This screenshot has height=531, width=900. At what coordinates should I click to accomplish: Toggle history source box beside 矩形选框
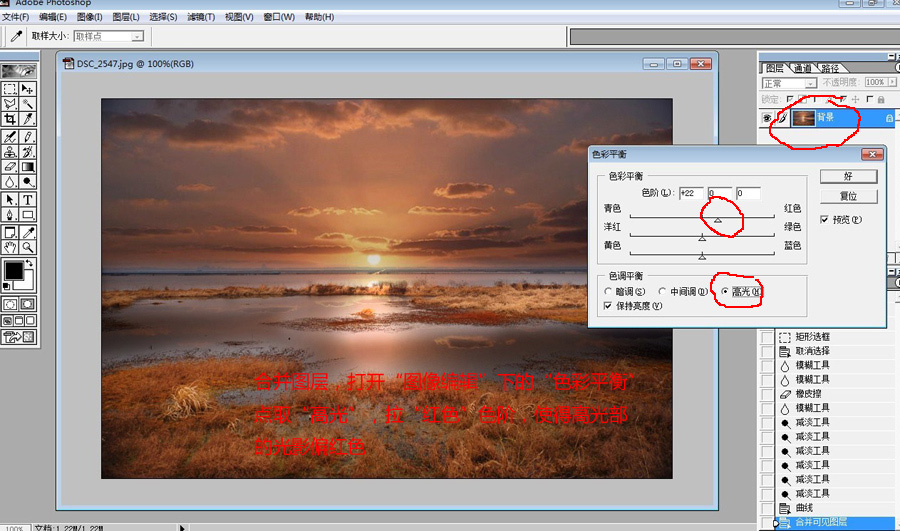[767, 337]
